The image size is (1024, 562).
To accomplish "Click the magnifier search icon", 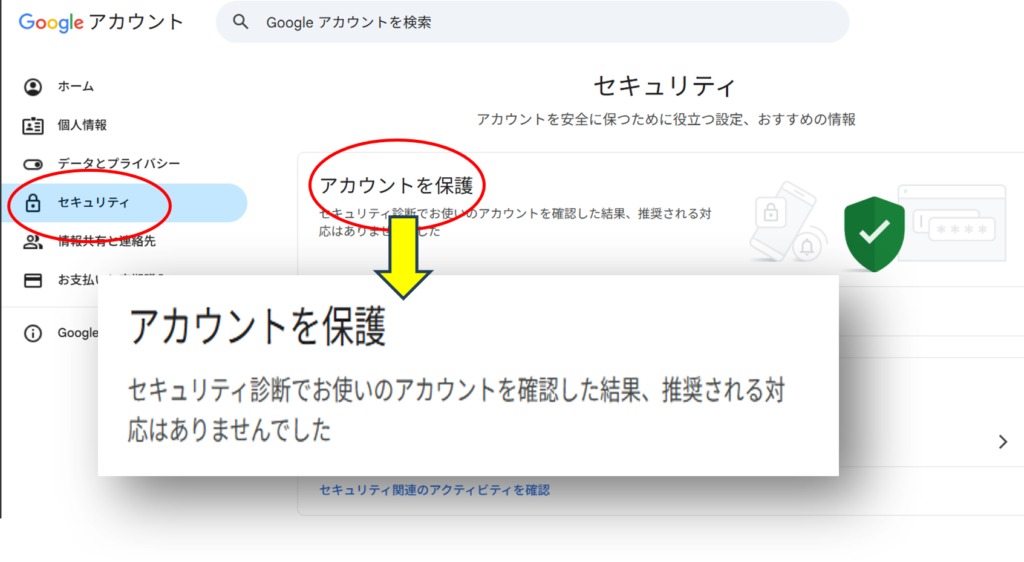I will (240, 22).
